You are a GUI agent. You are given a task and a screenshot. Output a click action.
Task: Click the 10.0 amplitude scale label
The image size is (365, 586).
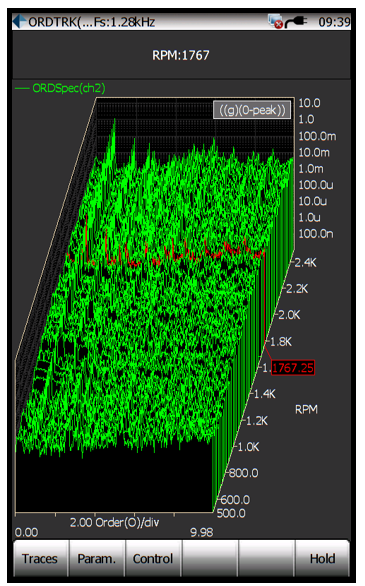pyautogui.click(x=309, y=103)
